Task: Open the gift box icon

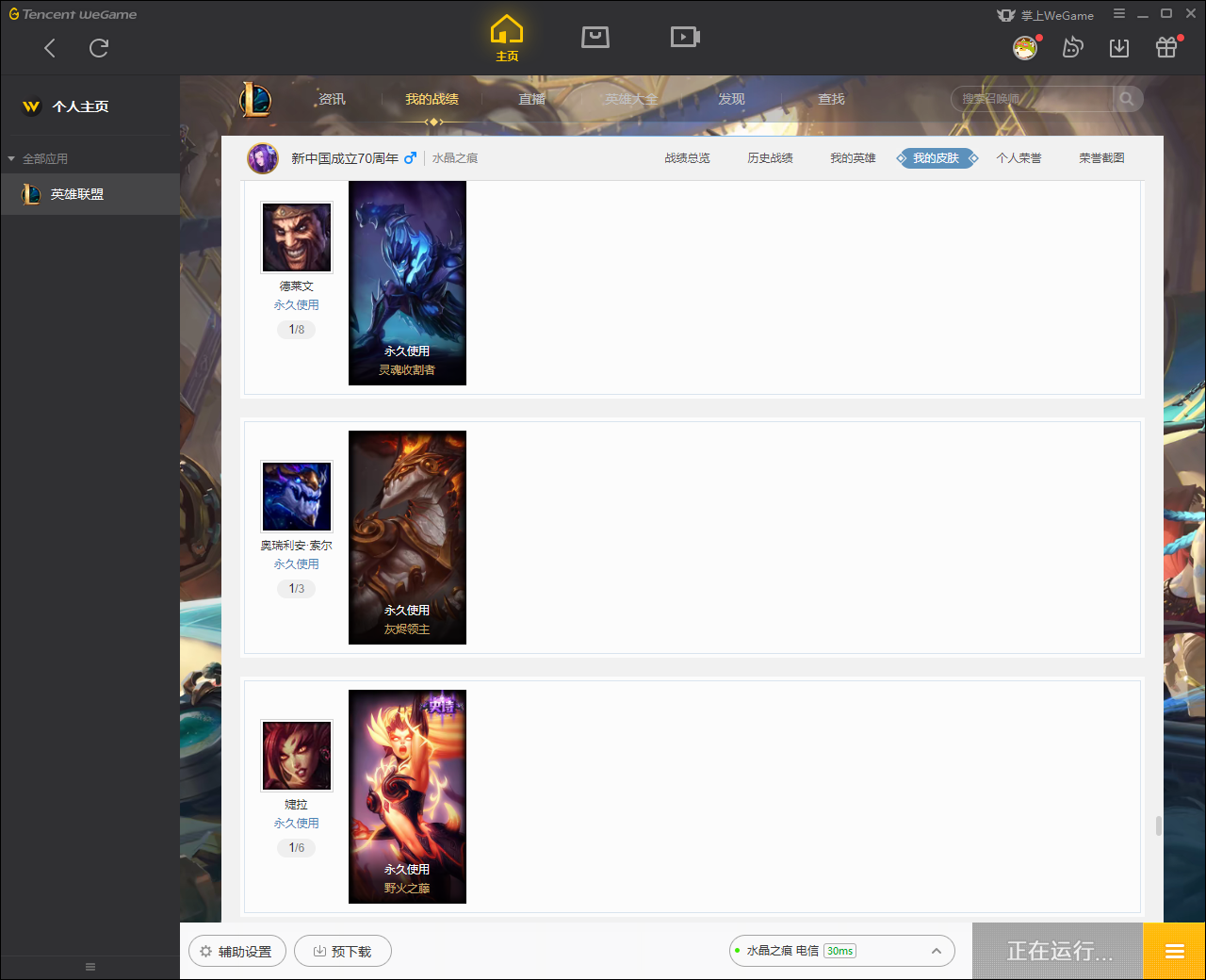Action: [1166, 47]
